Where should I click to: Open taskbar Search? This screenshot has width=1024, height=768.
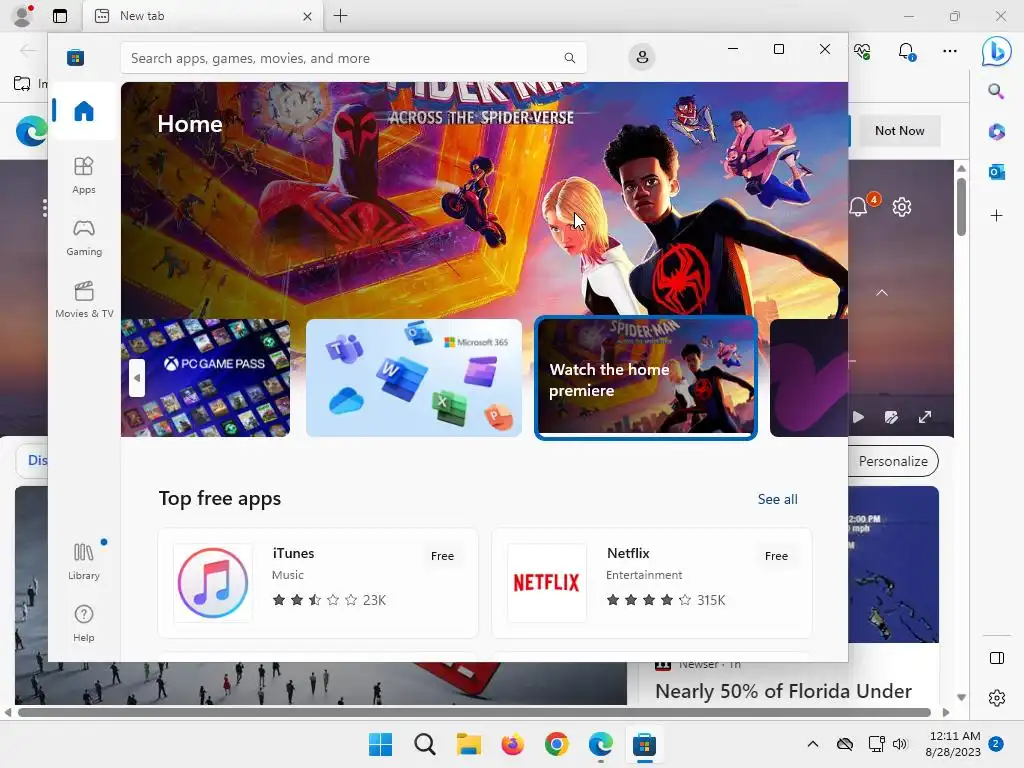(424, 744)
